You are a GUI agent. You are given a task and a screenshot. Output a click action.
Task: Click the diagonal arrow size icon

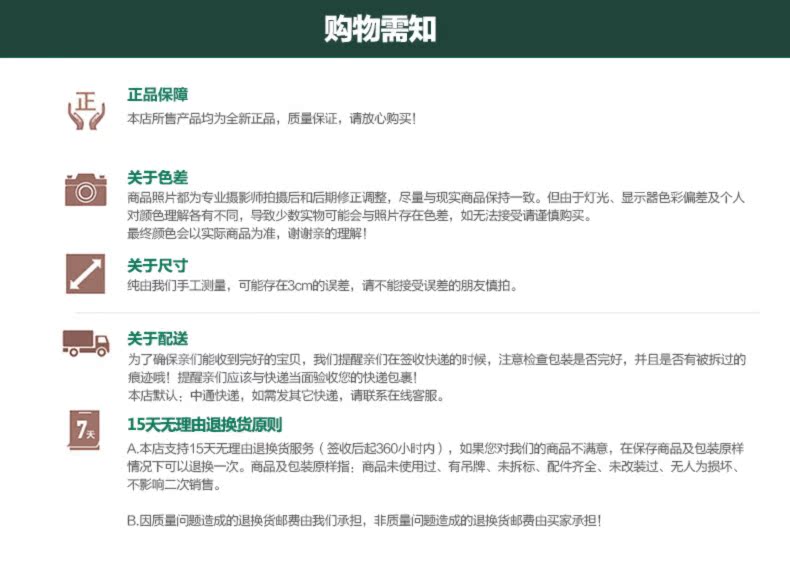(x=86, y=274)
